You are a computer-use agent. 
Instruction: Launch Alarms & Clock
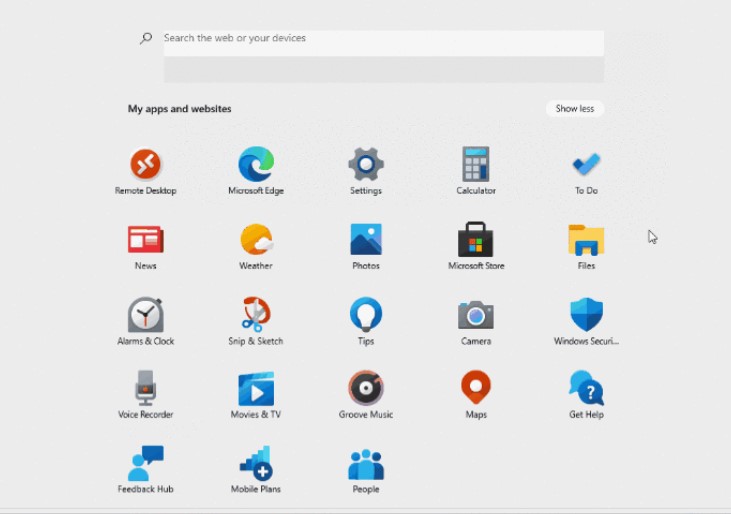click(x=145, y=315)
